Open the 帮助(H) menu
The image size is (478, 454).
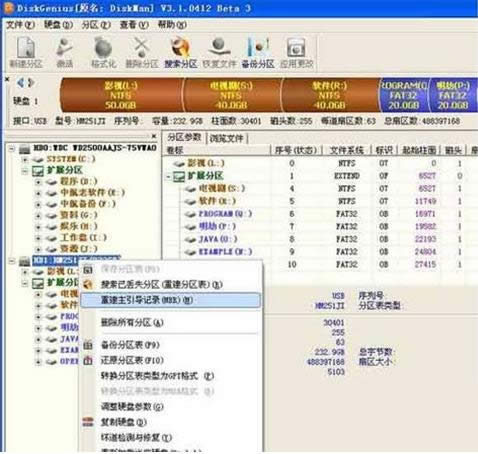coord(172,25)
